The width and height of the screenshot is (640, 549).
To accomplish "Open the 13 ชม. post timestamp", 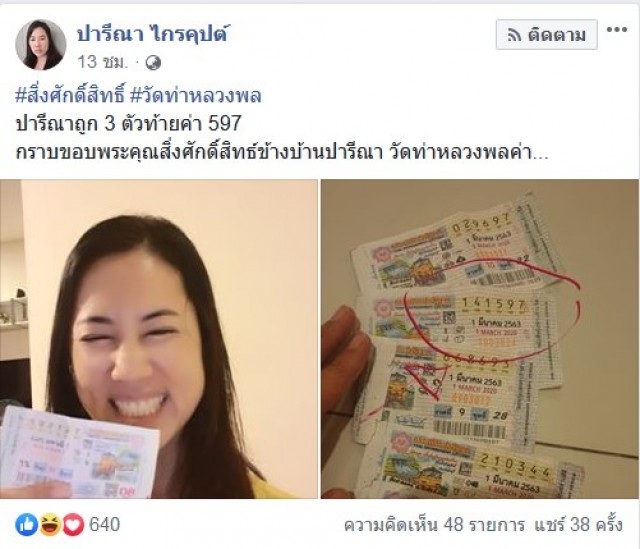I will tap(102, 62).
